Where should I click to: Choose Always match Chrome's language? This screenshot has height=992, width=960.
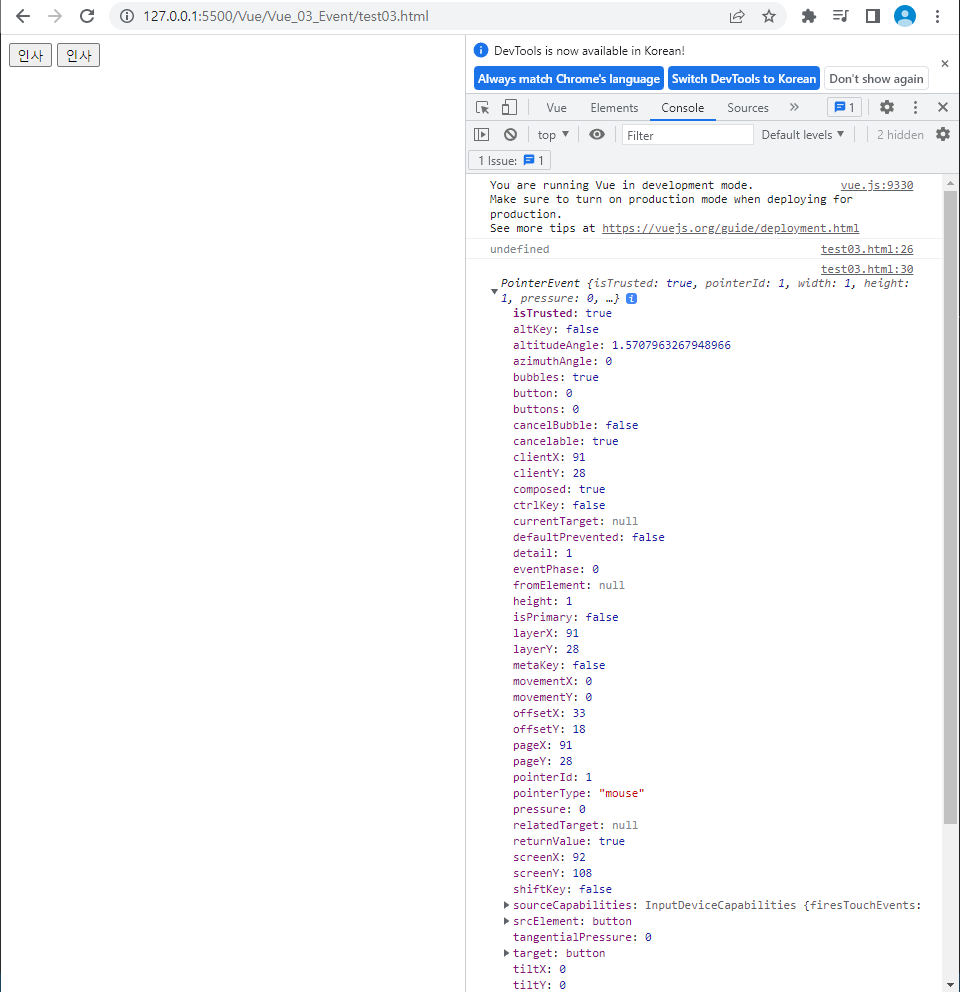(568, 78)
